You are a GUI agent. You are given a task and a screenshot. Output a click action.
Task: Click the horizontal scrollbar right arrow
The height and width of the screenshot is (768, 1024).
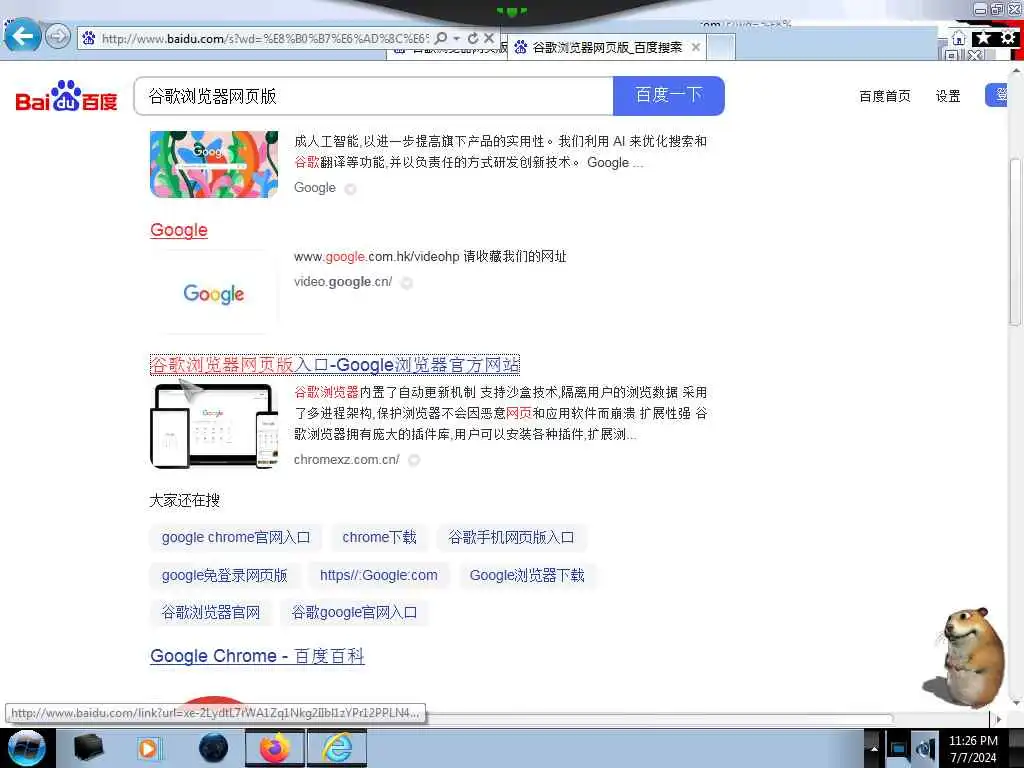(998, 719)
